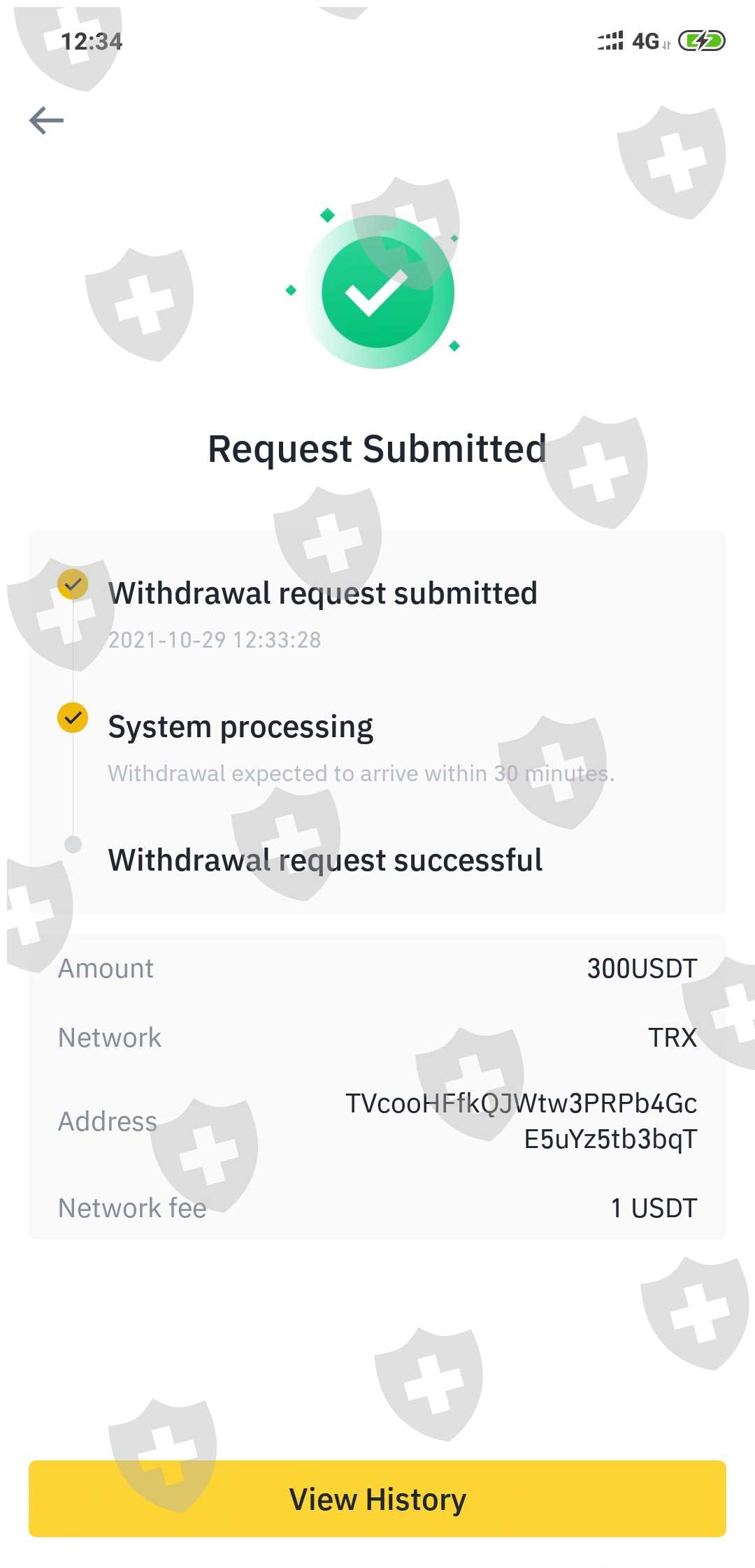Tap the 12:34 status bar clock
Image resolution: width=755 pixels, height=1568 pixels.
[92, 42]
